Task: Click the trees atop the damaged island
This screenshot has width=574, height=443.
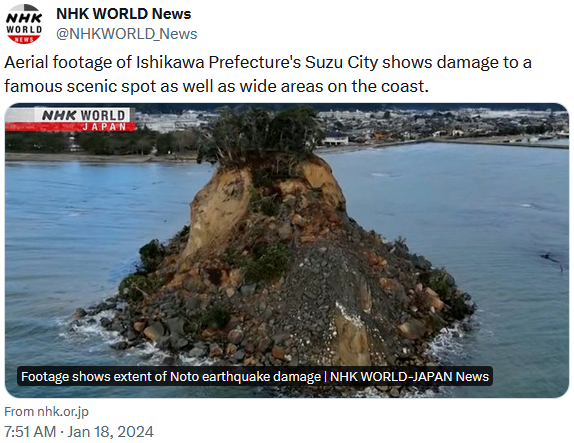Action: coord(261,136)
